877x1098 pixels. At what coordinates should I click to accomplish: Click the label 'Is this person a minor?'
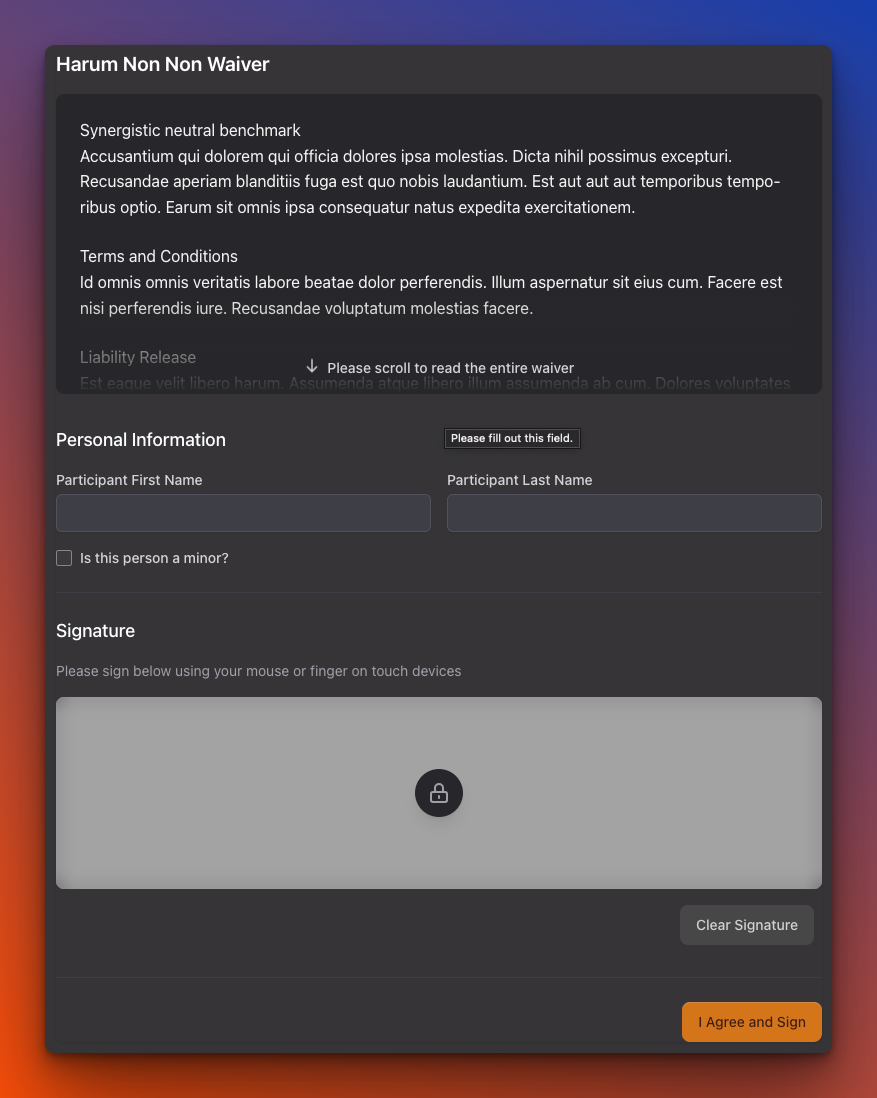[x=154, y=558]
